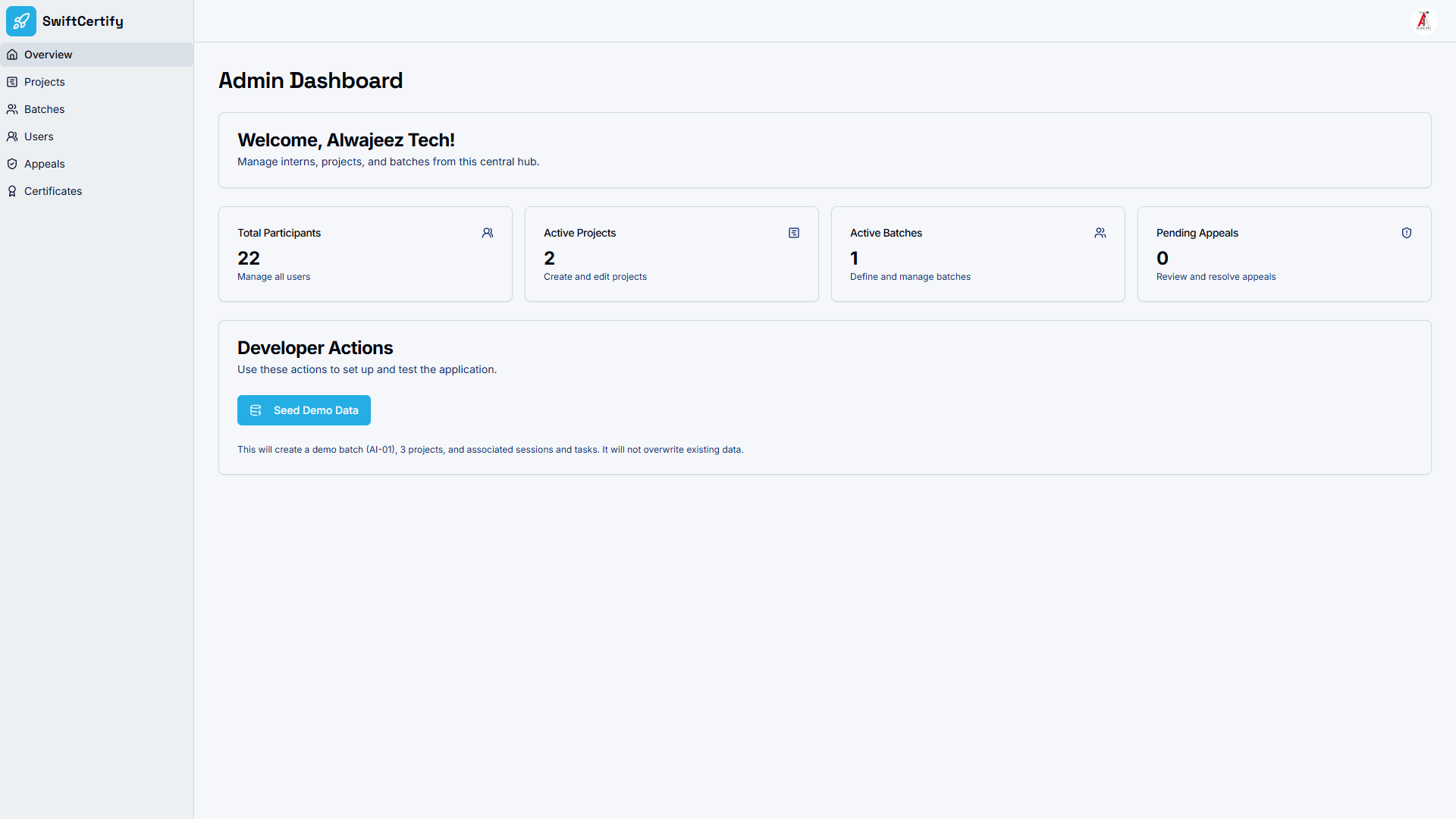
Task: Click the Appeals shield icon in sidebar
Action: point(12,164)
